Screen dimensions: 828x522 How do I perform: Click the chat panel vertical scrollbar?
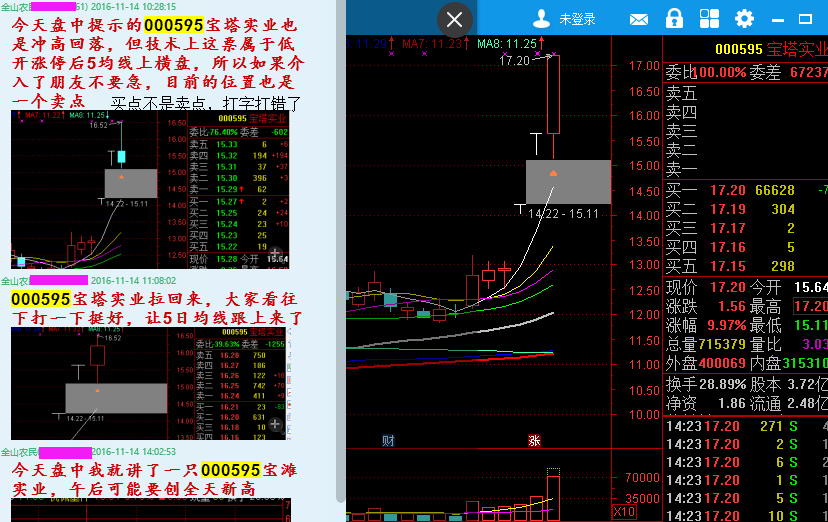(x=341, y=251)
